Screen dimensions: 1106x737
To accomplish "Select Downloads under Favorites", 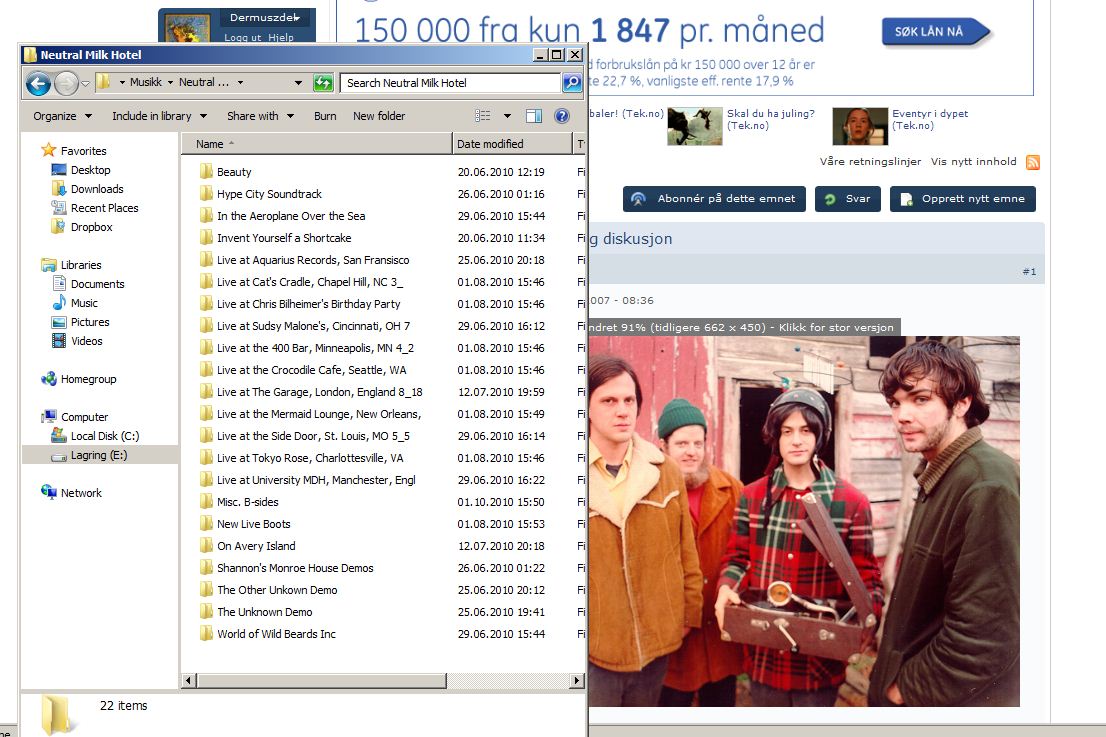I will point(97,189).
